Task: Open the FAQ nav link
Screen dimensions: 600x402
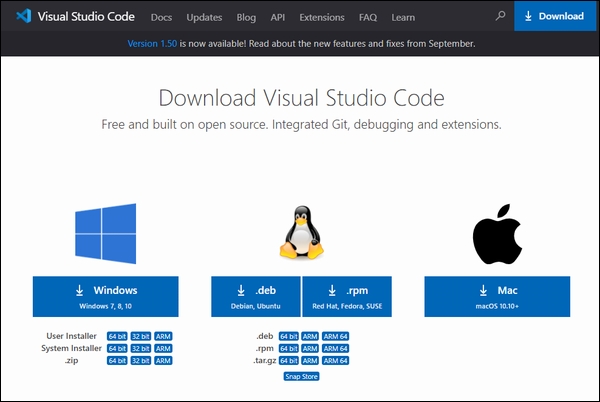Action: click(368, 17)
